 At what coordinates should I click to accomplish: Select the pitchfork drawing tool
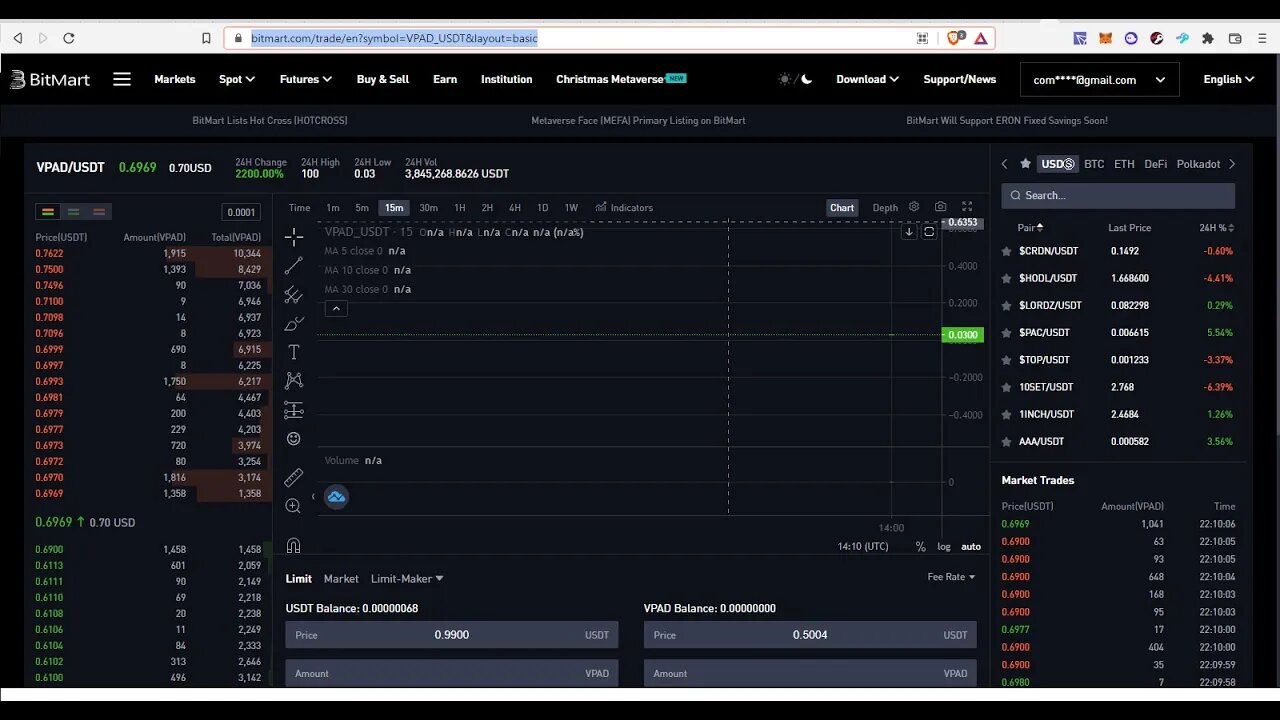pos(293,295)
